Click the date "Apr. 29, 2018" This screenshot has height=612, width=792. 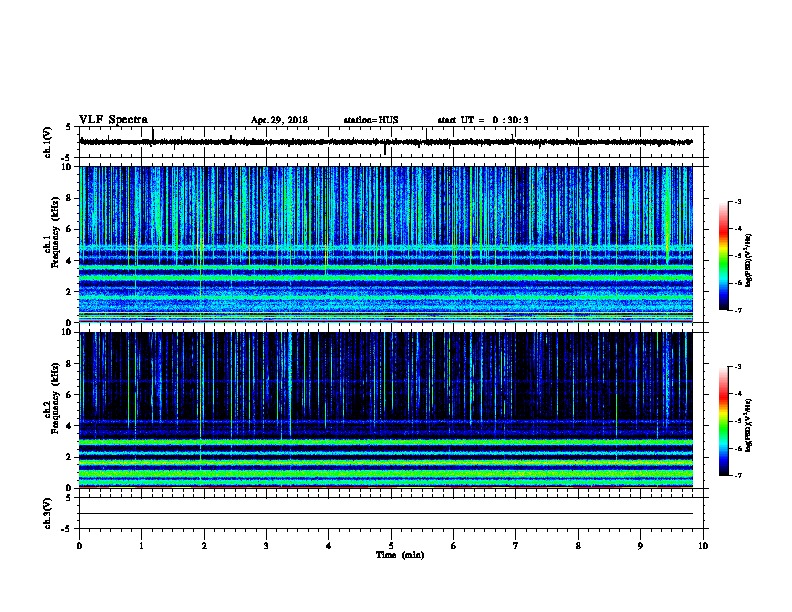(279, 120)
